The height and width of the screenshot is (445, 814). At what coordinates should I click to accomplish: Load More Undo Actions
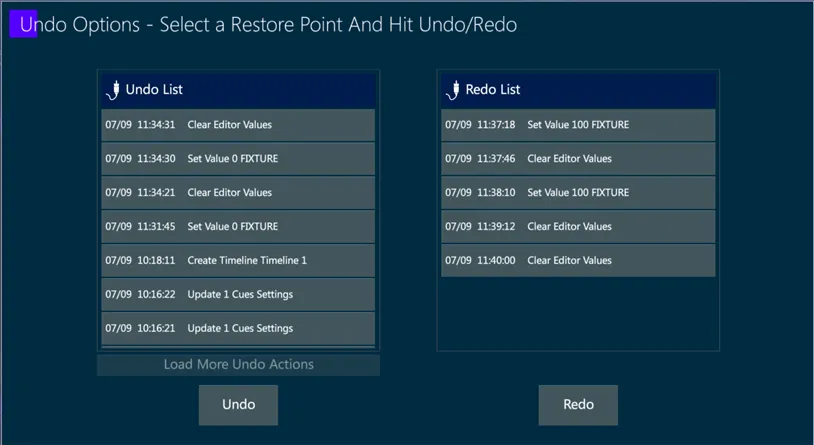coord(238,365)
